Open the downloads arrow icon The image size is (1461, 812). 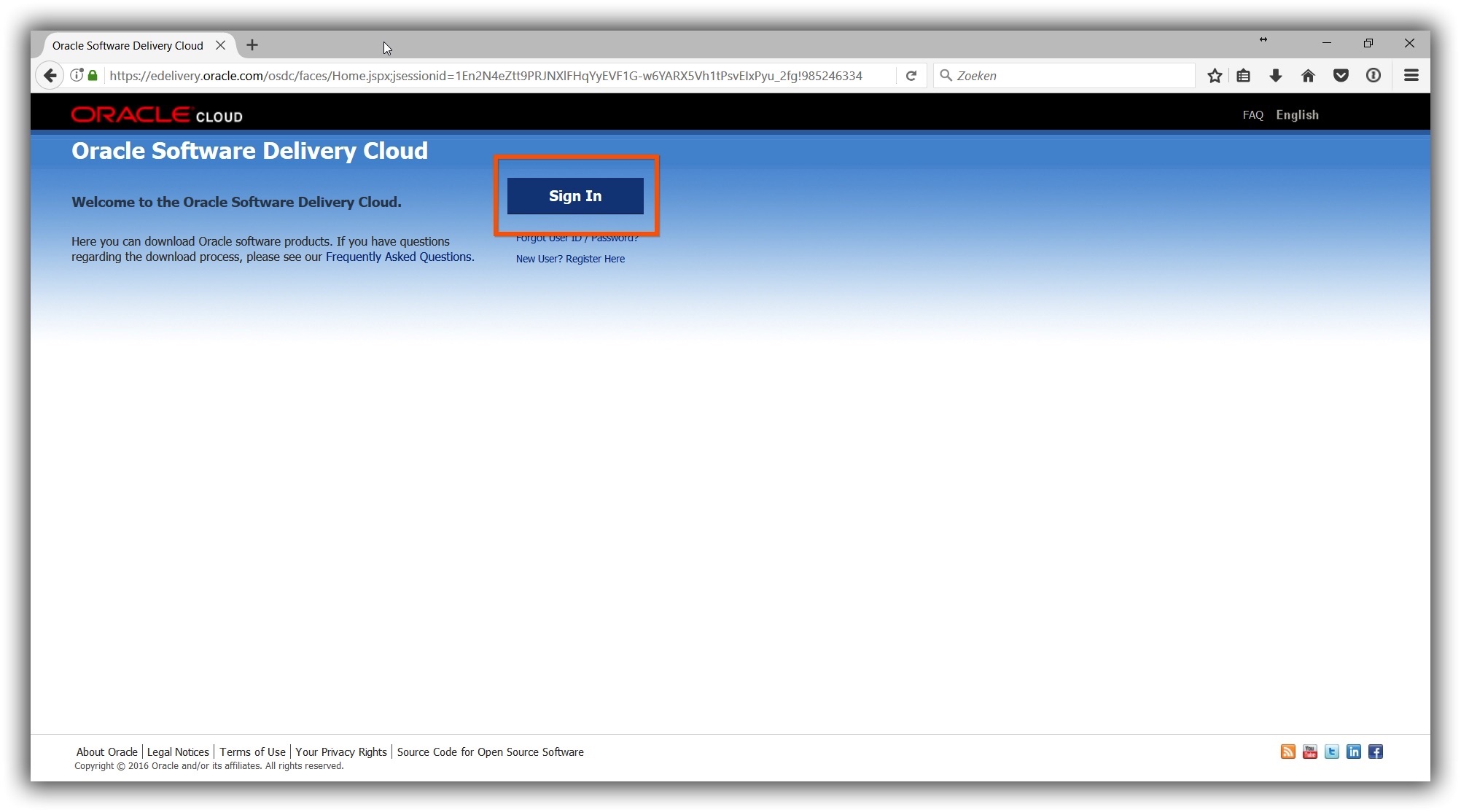coord(1275,75)
